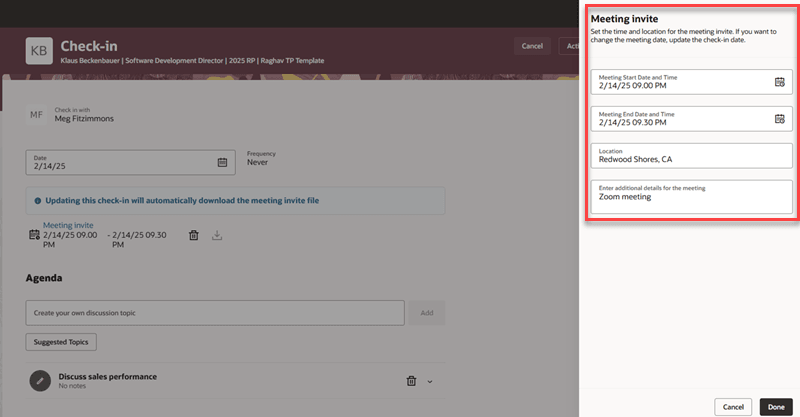Delete the Discuss sales performance topic
Image resolution: width=800 pixels, height=417 pixels.
tap(411, 381)
